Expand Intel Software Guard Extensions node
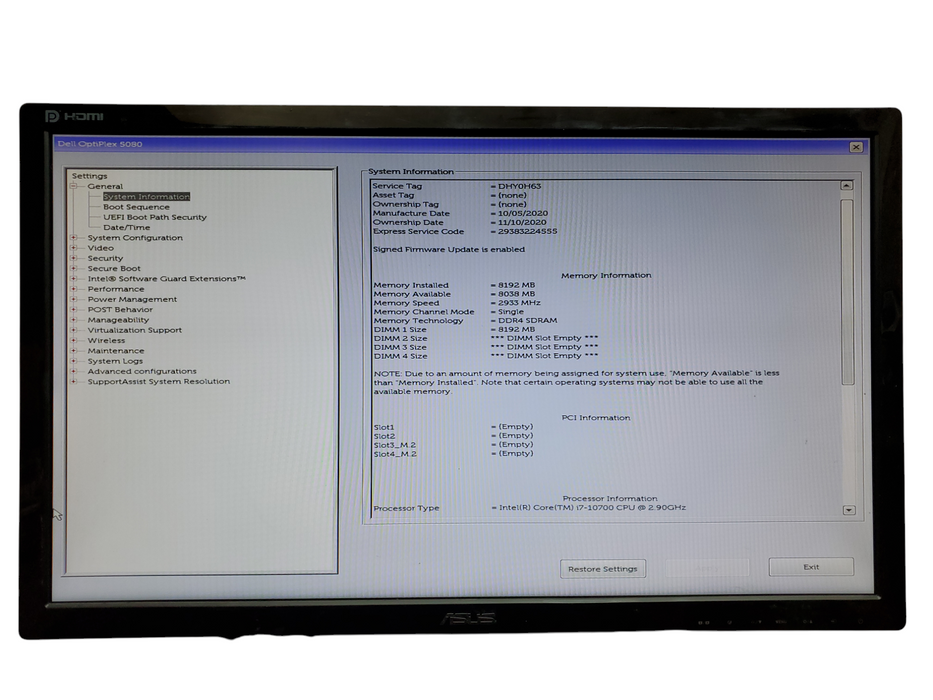This screenshot has height=700, width=933. tap(74, 279)
